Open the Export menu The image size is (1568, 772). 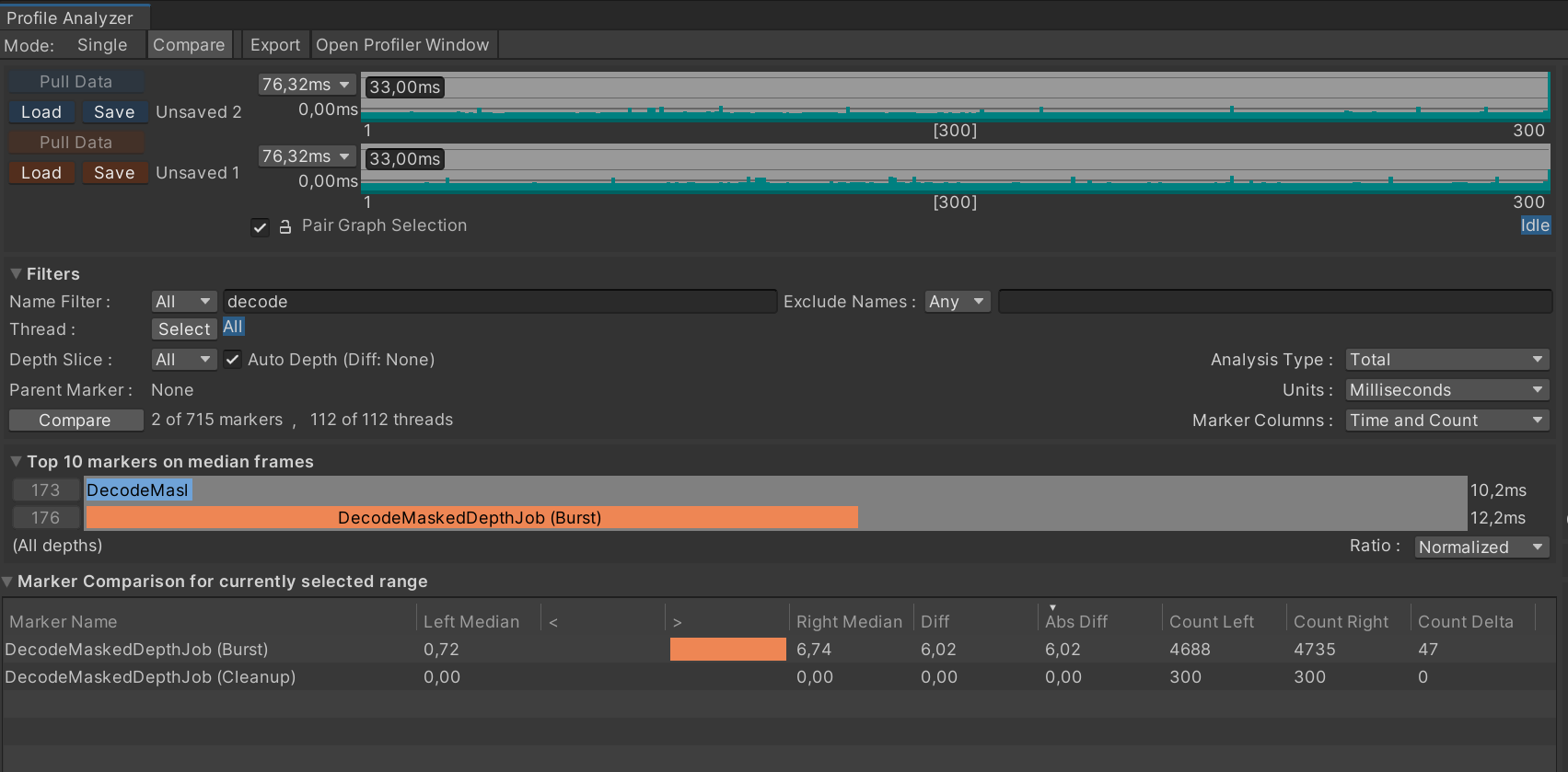coord(274,45)
